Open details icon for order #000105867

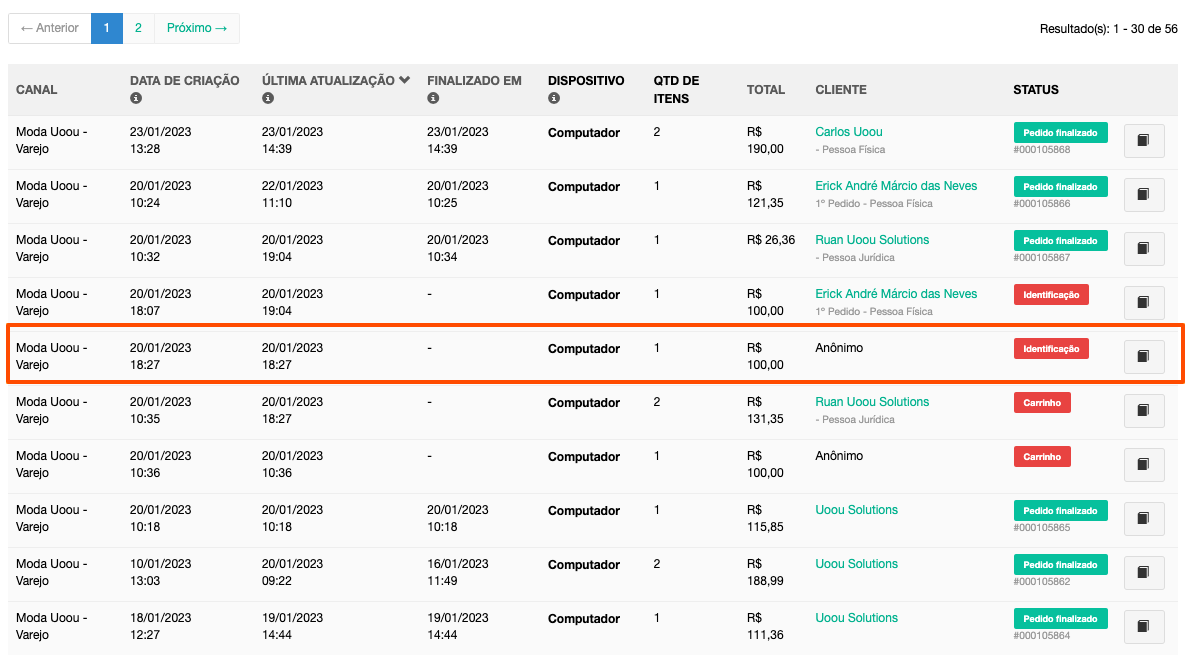(x=1143, y=248)
